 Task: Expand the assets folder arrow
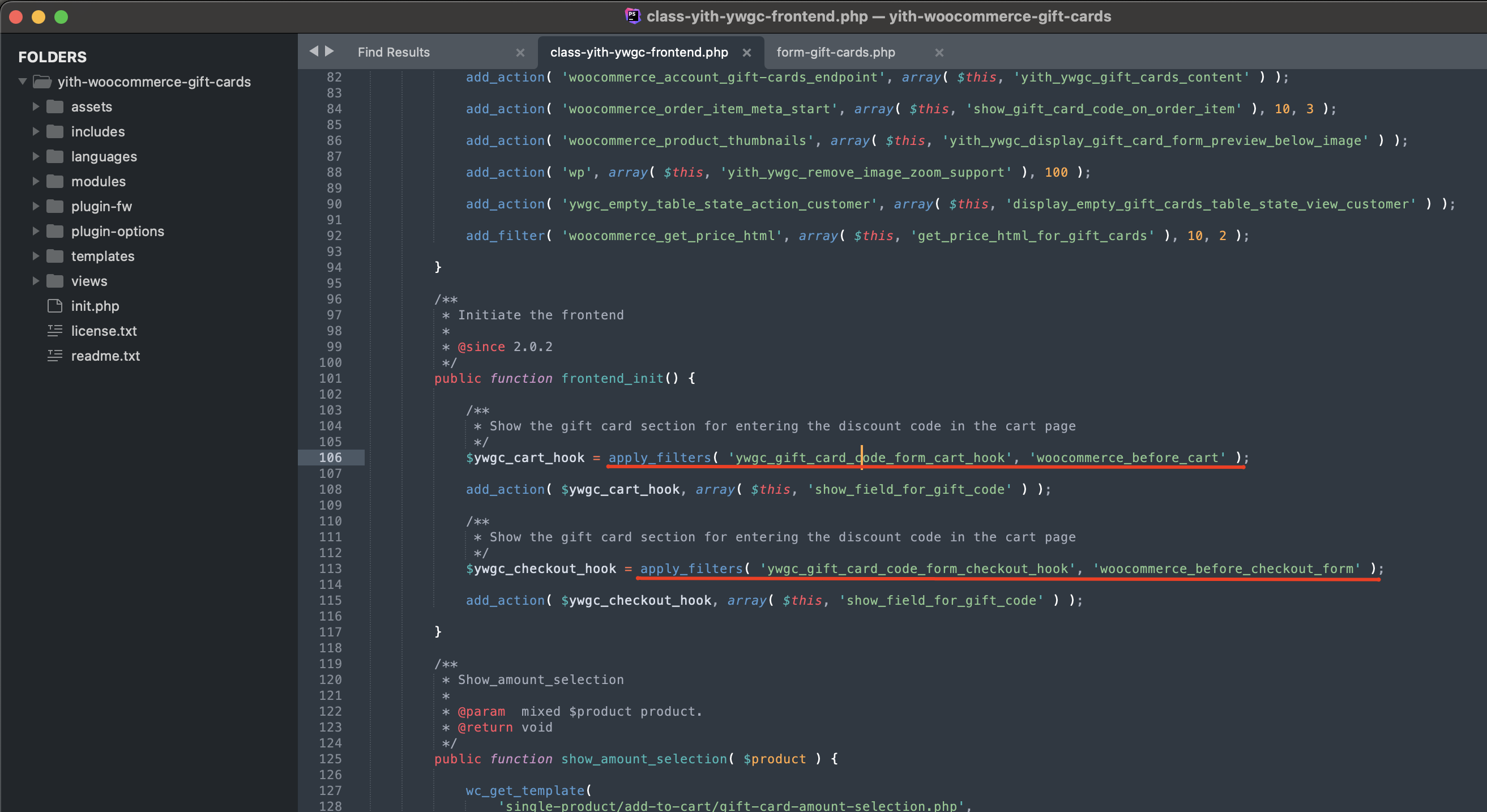point(36,107)
